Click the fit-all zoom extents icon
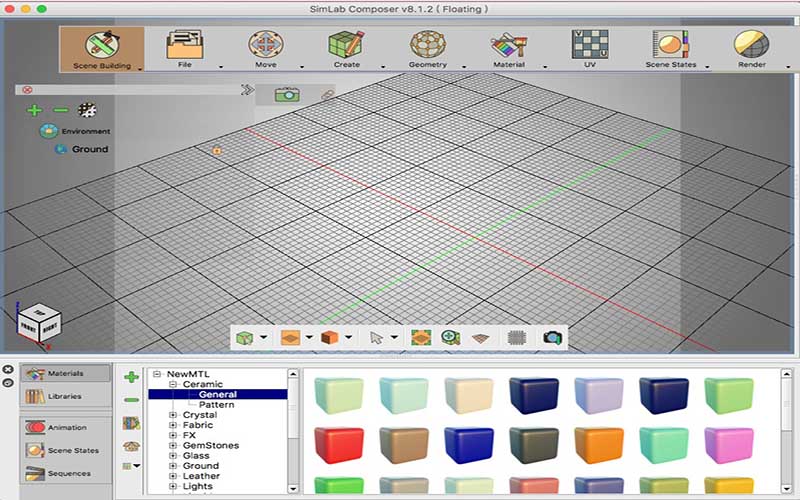 [421, 338]
